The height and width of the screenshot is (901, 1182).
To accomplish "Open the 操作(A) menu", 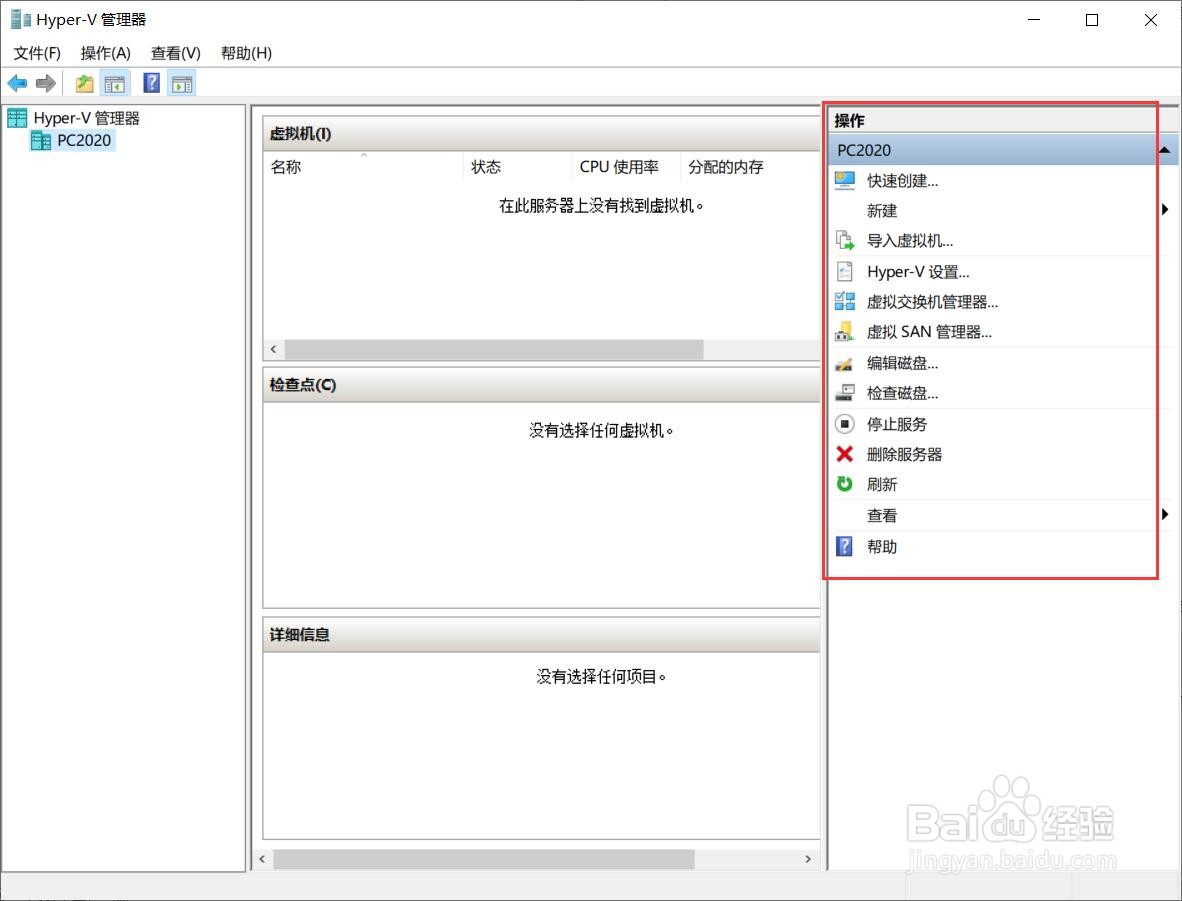I will tap(106, 53).
